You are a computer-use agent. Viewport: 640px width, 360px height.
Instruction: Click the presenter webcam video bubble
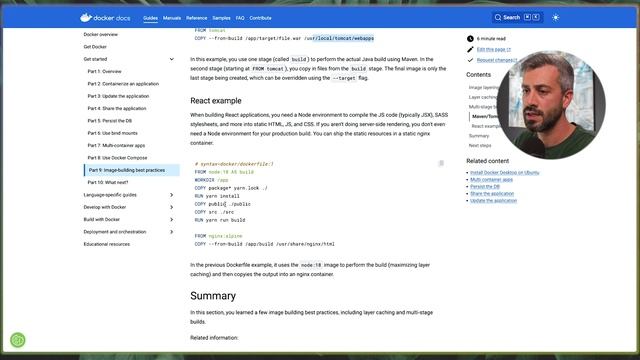click(x=551, y=105)
